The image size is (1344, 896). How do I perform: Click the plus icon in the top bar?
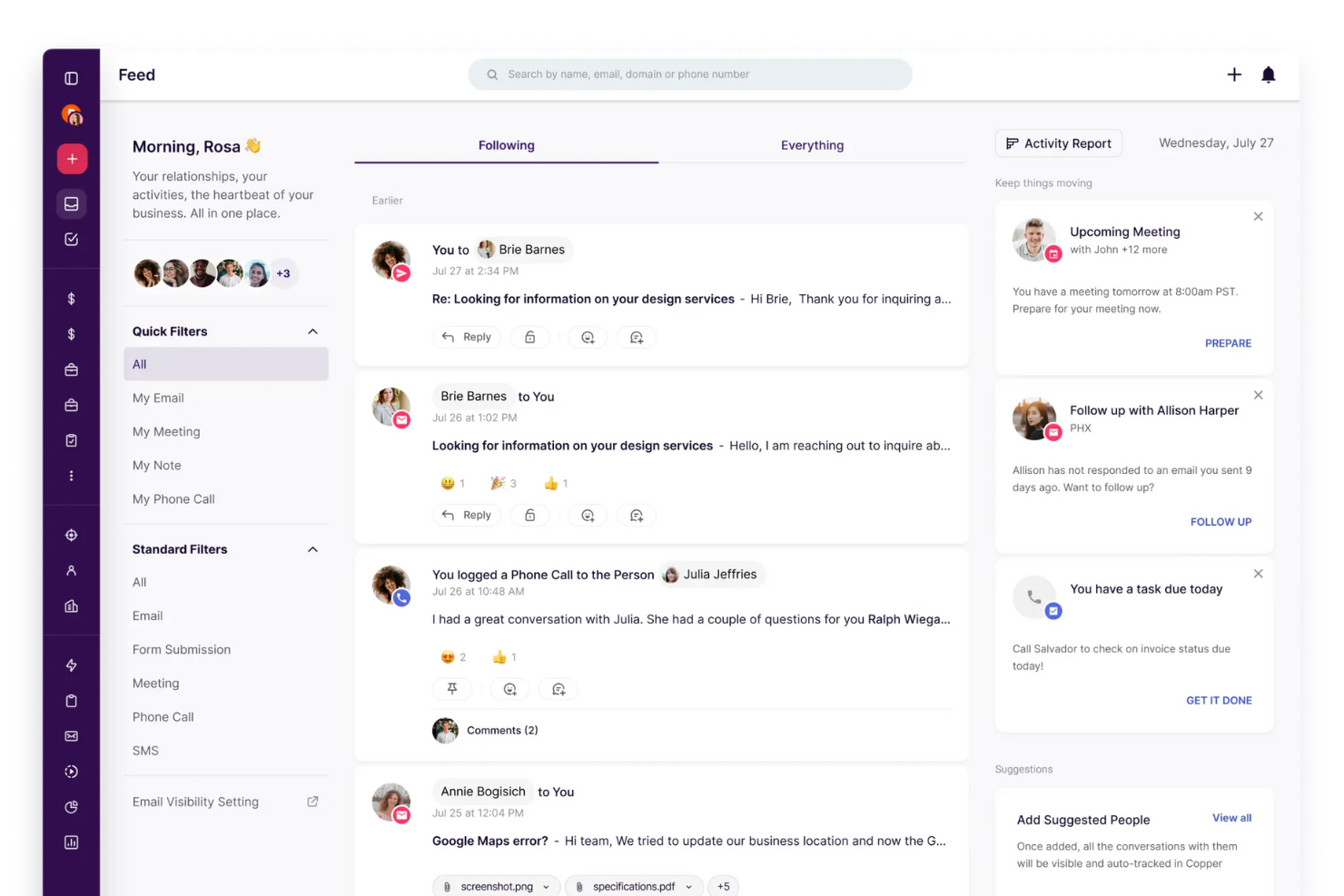1234,74
